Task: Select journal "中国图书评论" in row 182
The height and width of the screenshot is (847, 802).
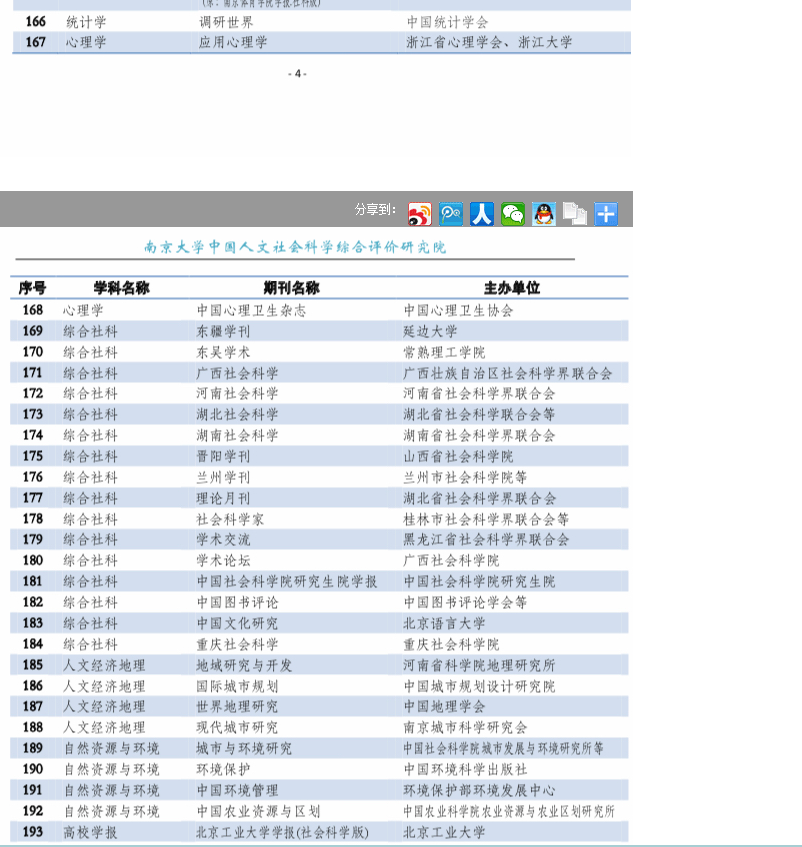Action: [237, 602]
